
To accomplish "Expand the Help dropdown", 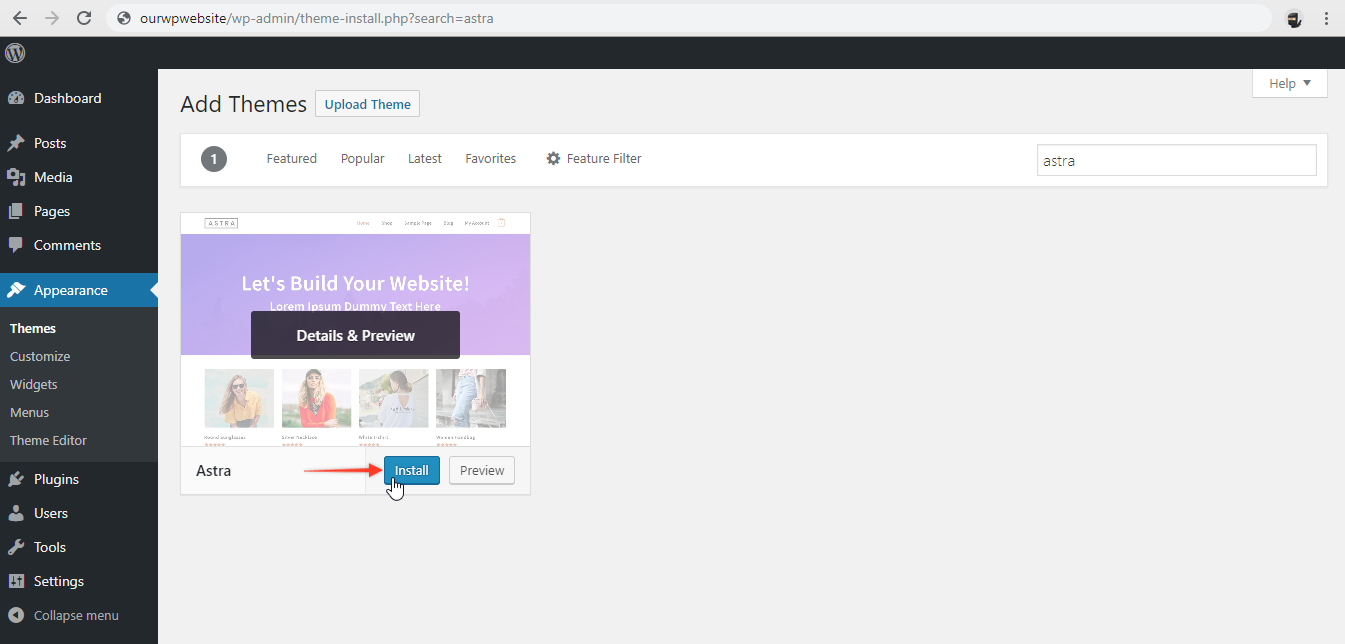I will point(1289,84).
